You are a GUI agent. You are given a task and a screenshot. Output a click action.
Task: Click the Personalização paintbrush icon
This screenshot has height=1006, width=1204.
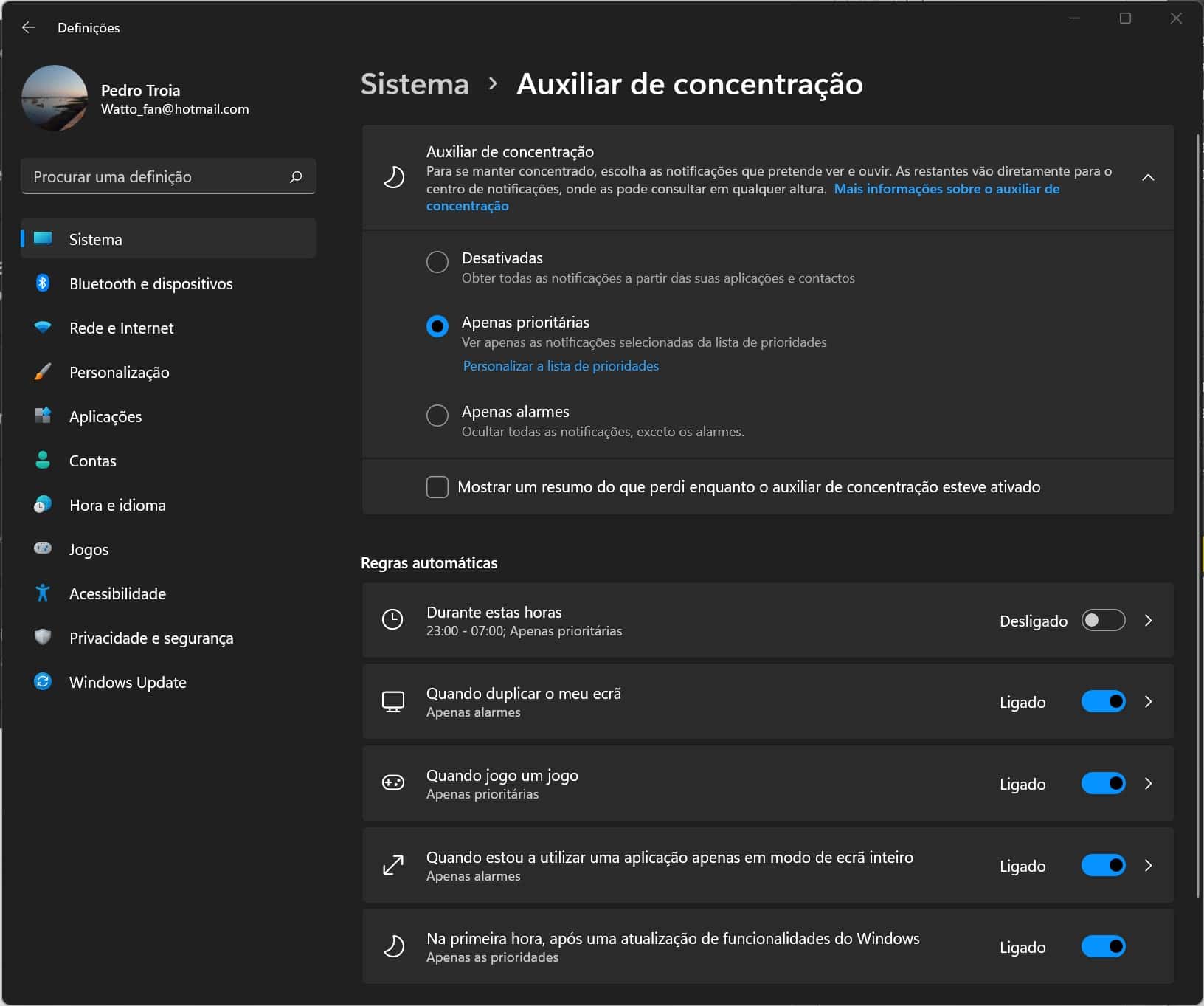(43, 372)
